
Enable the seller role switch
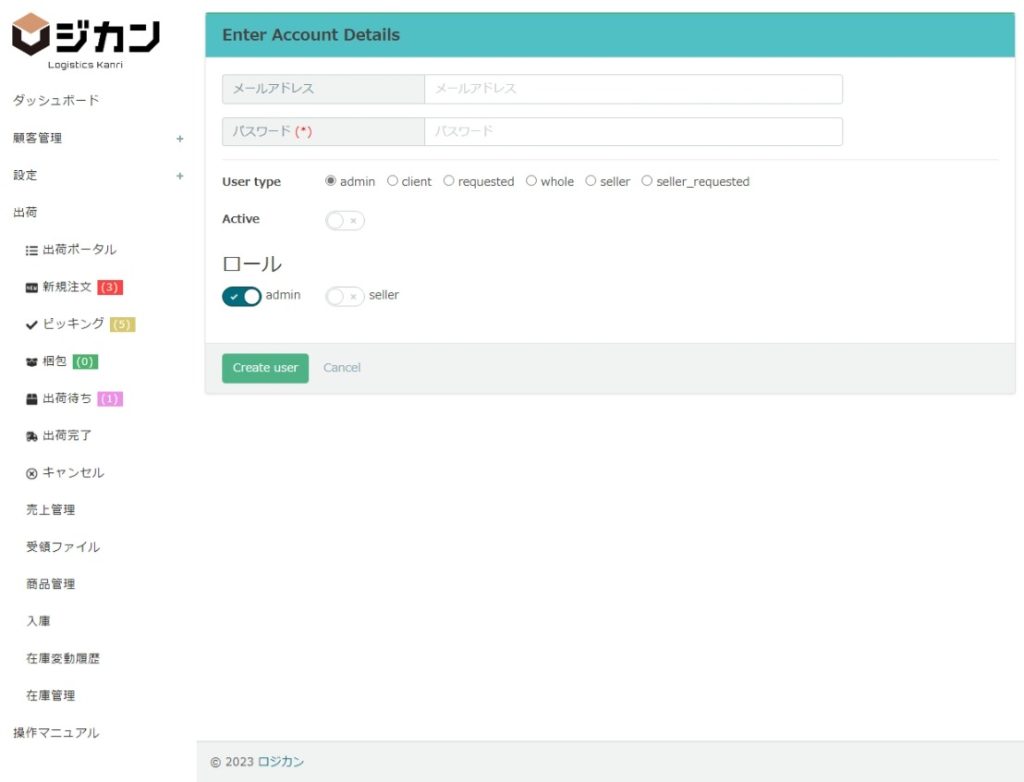click(345, 296)
